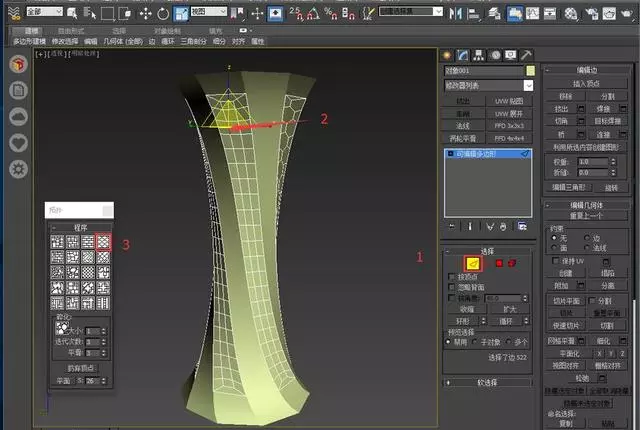Expand the 软选择 (Soft Selection) rollout
The height and width of the screenshot is (430, 640).
pos(487,382)
